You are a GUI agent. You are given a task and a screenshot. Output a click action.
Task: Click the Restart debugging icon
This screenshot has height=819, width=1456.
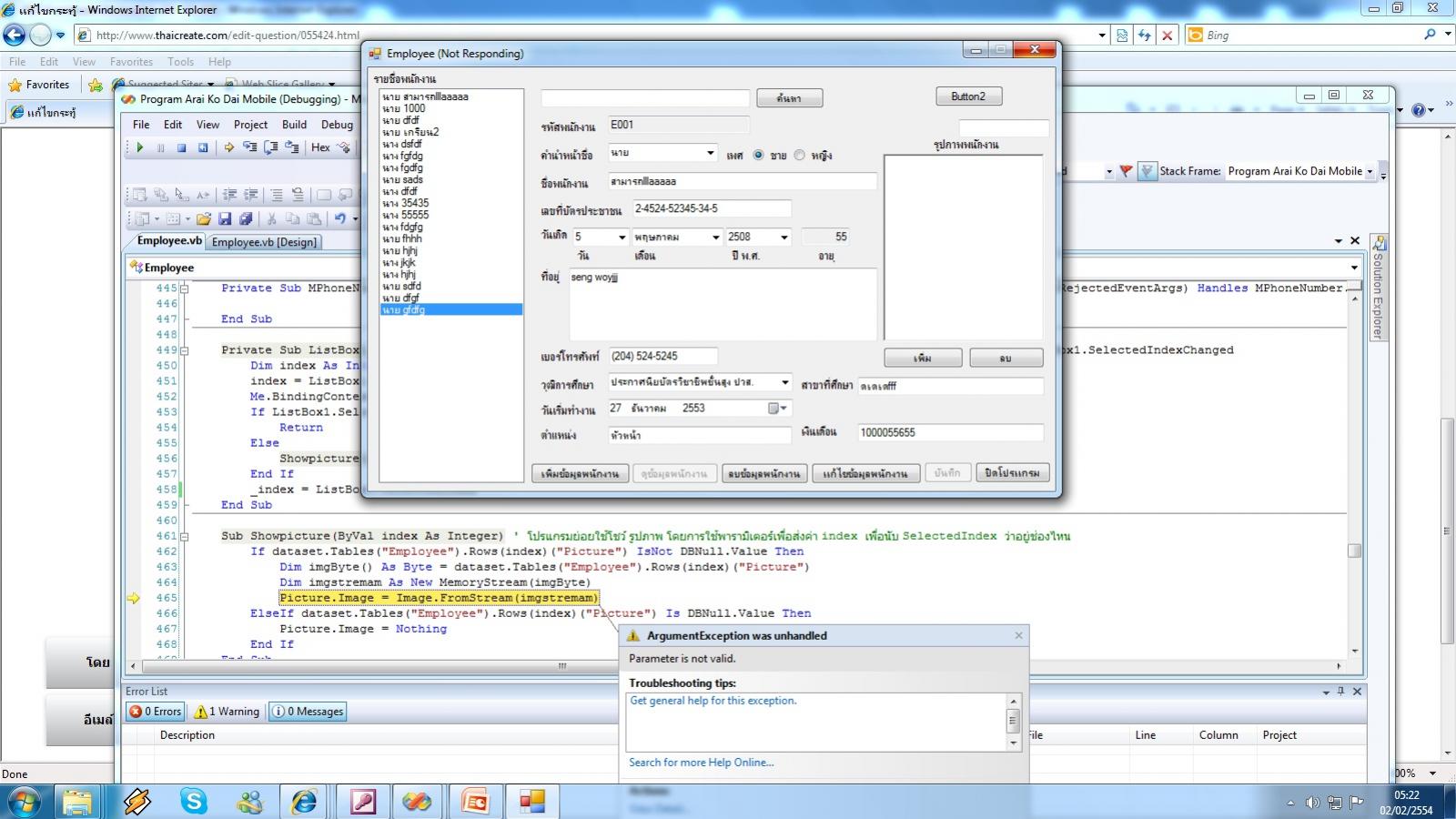click(x=202, y=147)
